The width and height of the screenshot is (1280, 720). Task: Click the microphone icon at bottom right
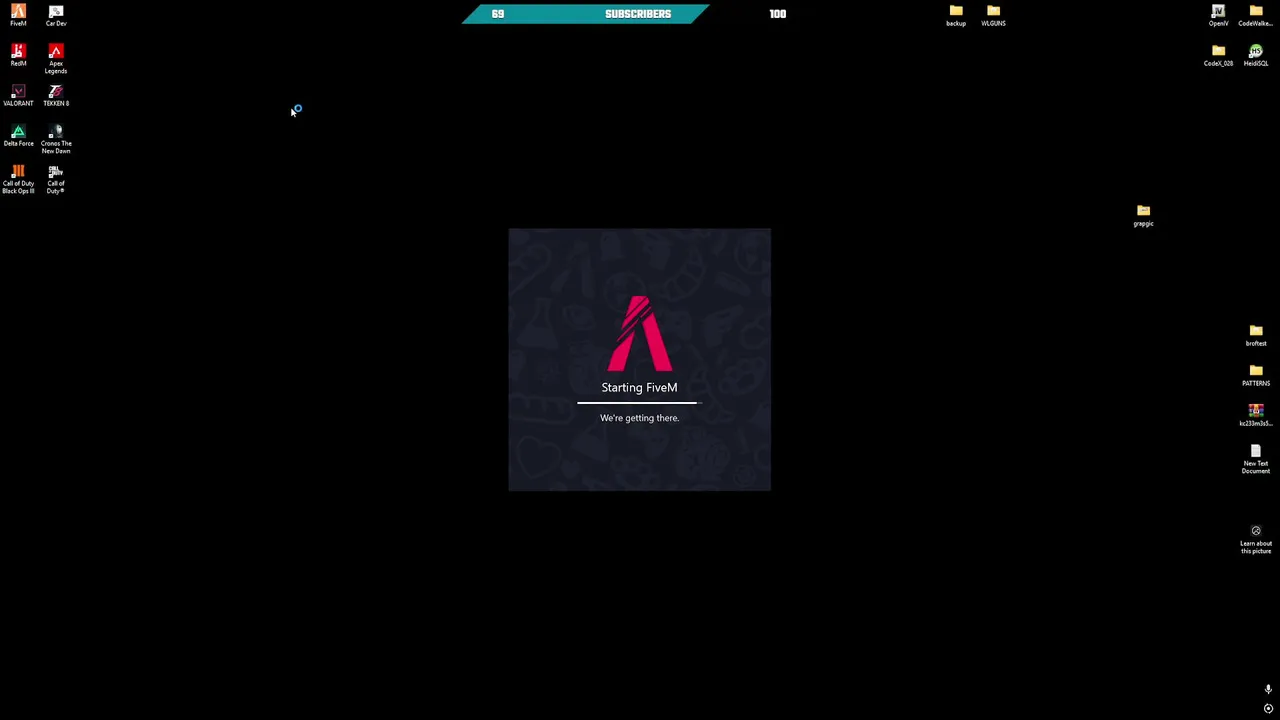(x=1268, y=689)
